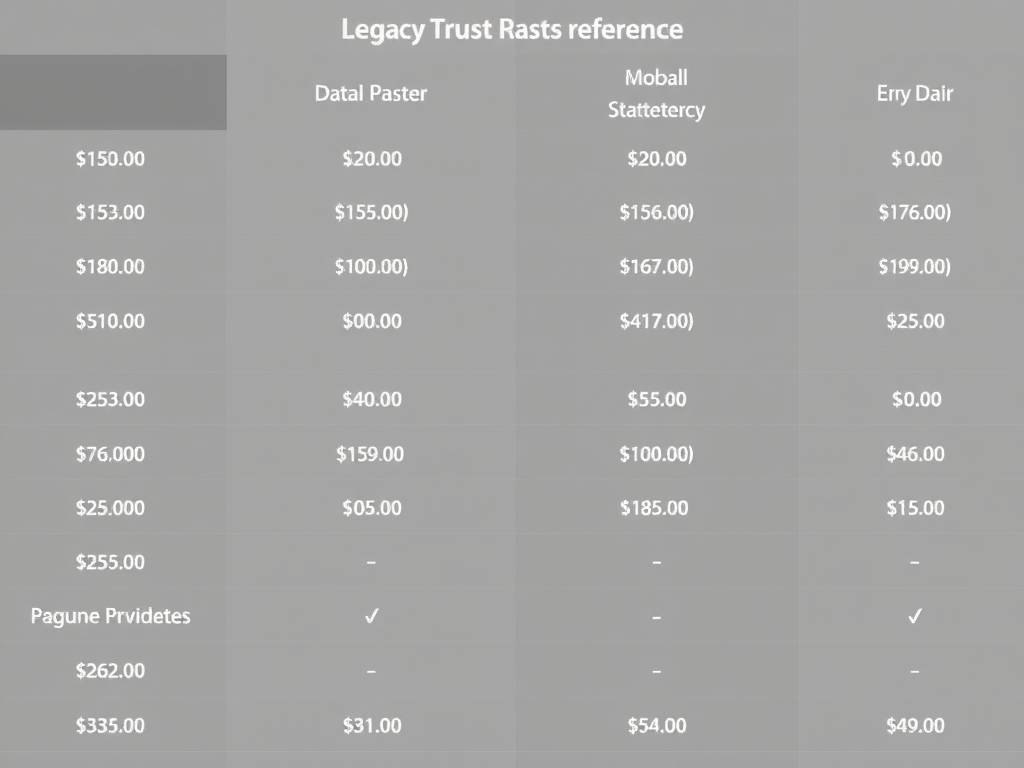Screen dimensions: 1024x768
Task: Select the $176.00) cell
Action: 914,212
